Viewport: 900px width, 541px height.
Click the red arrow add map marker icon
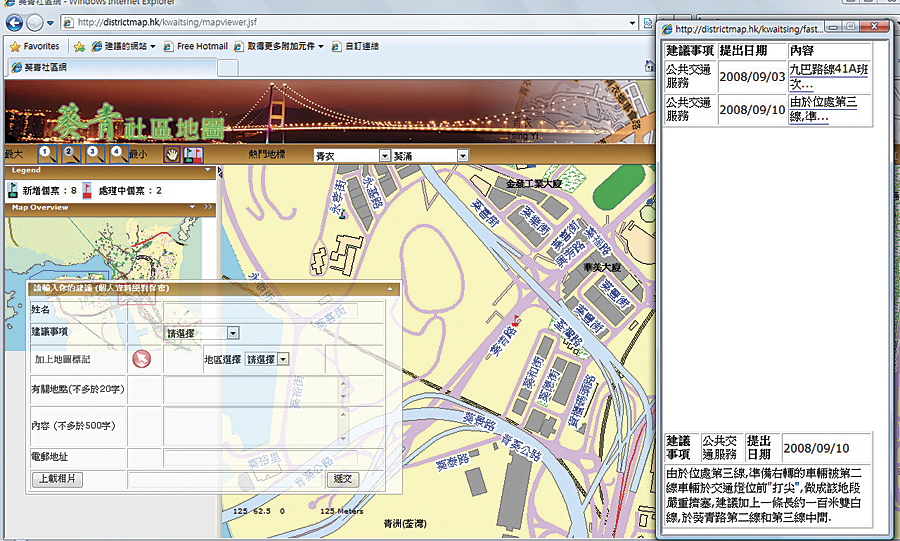[x=142, y=359]
